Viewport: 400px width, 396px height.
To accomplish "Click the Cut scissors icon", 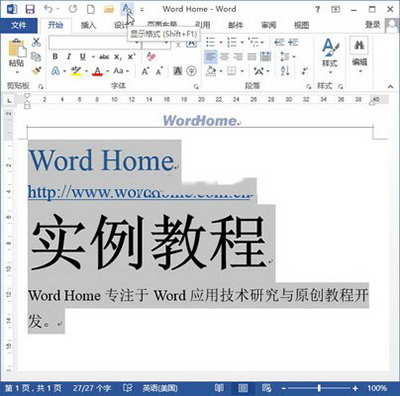I will click(36, 42).
